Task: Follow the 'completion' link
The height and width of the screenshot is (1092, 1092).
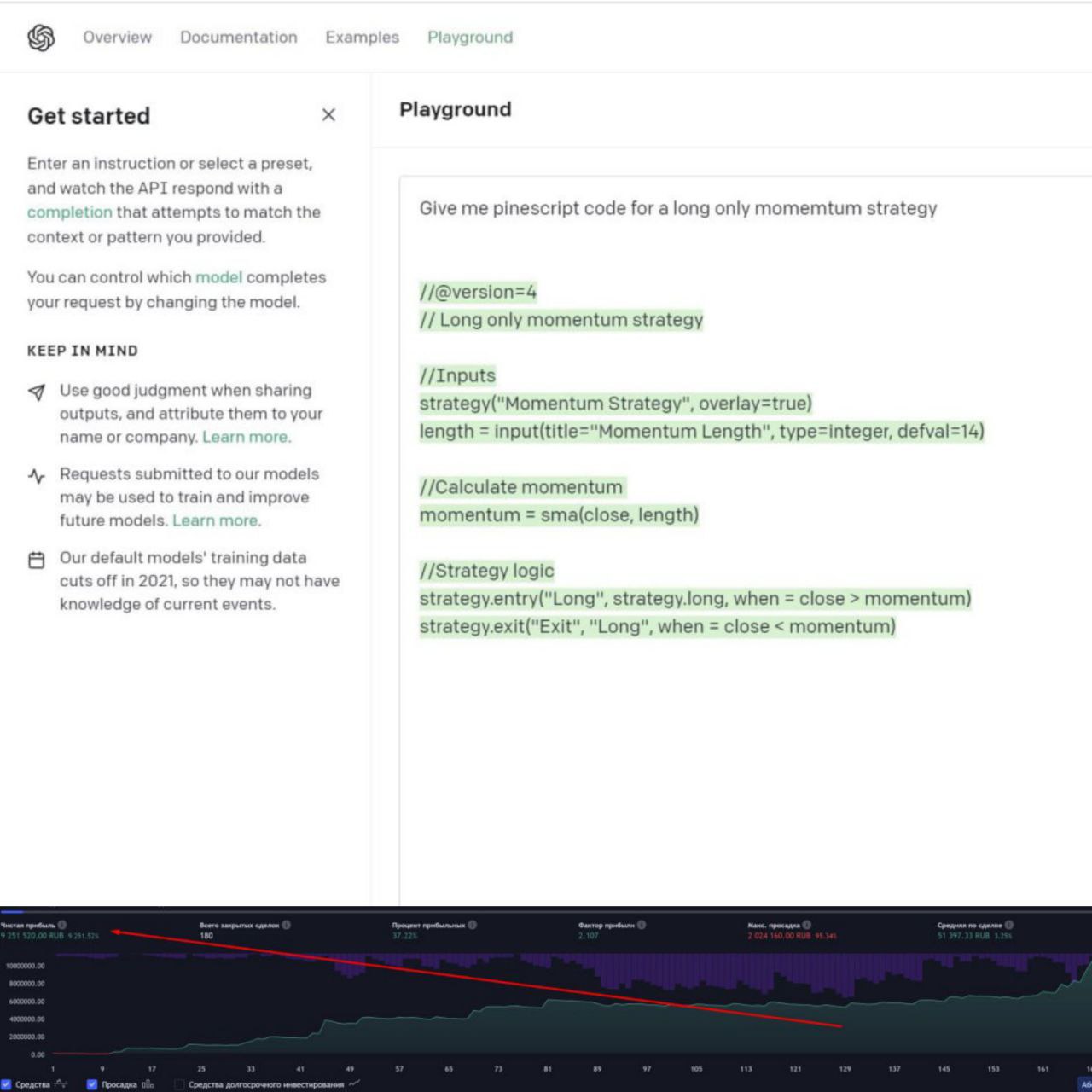Action: coord(70,212)
